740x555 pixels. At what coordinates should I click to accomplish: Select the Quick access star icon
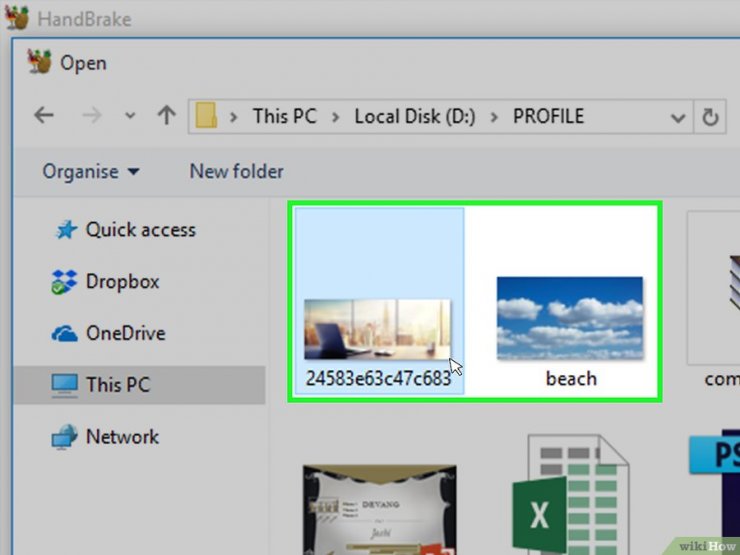66,230
